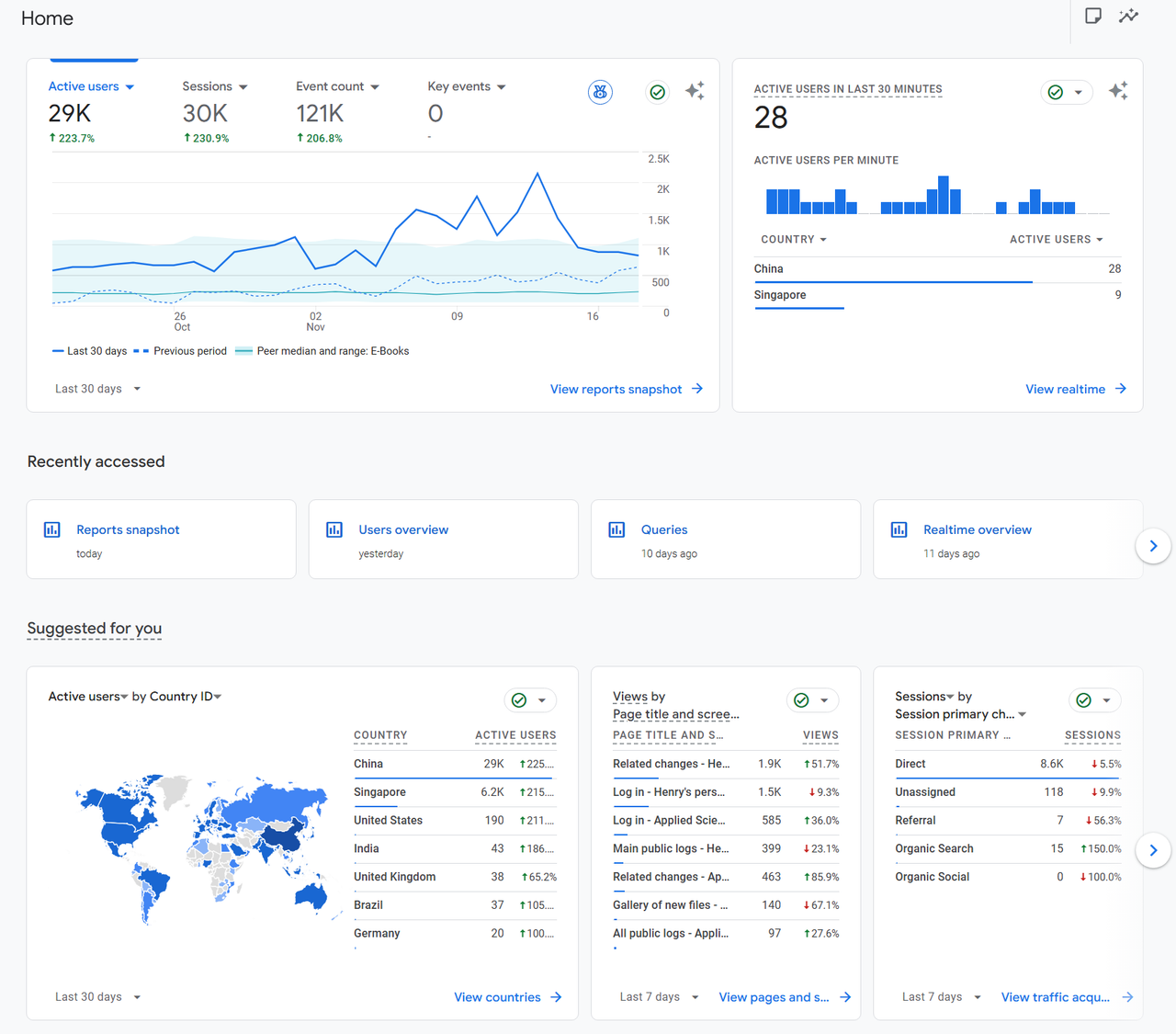Click the benchmarking medal icon on Active users card
Screen dimensions: 1176x1034
pyautogui.click(x=600, y=92)
